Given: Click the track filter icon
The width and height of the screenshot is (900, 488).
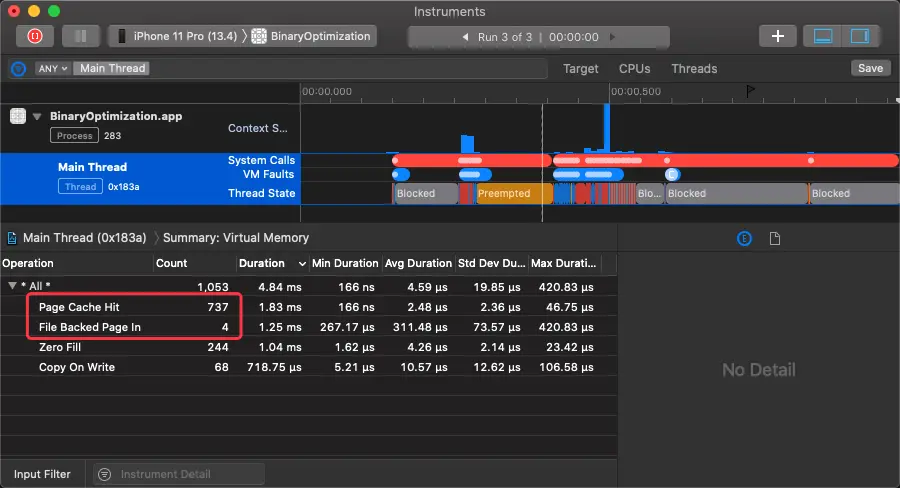Looking at the screenshot, I should tap(18, 69).
